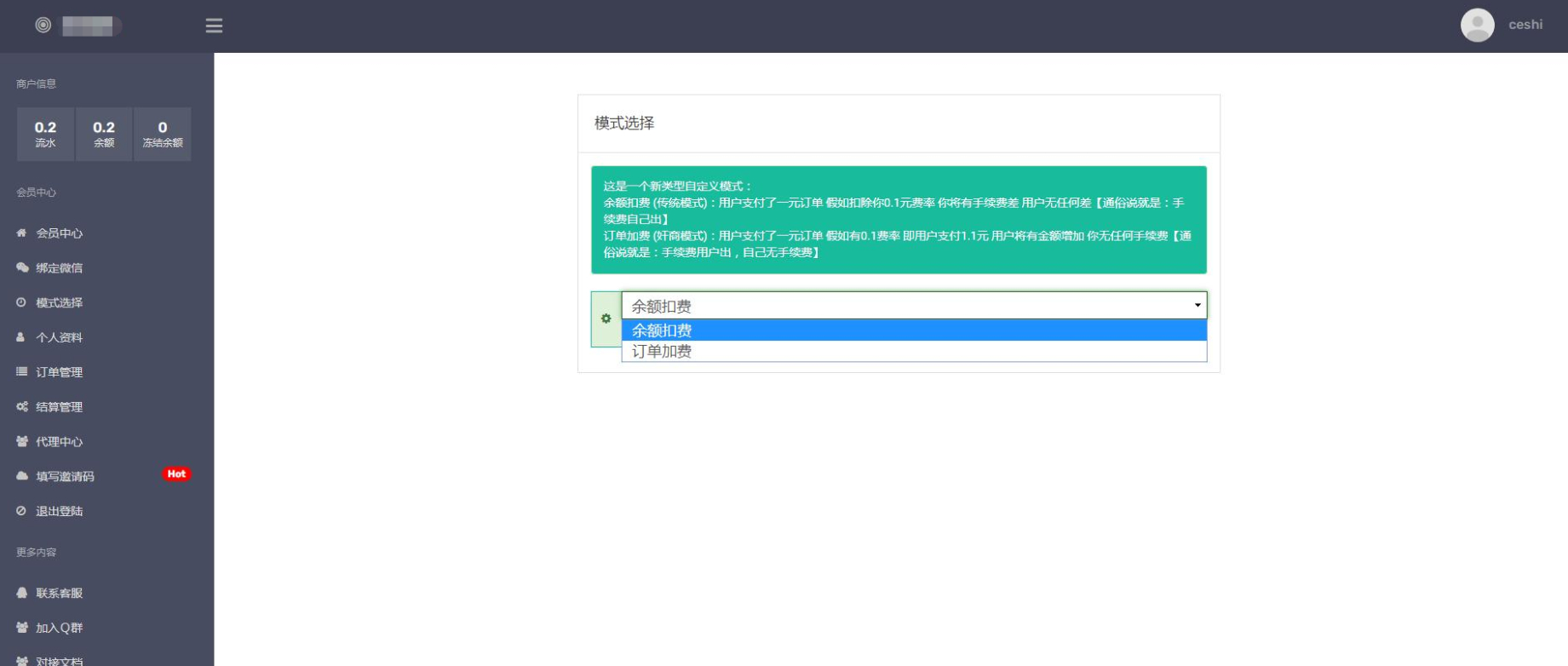Click the green gear icon beside dropdown
Viewport: 1568px width, 666px height.
(x=606, y=319)
